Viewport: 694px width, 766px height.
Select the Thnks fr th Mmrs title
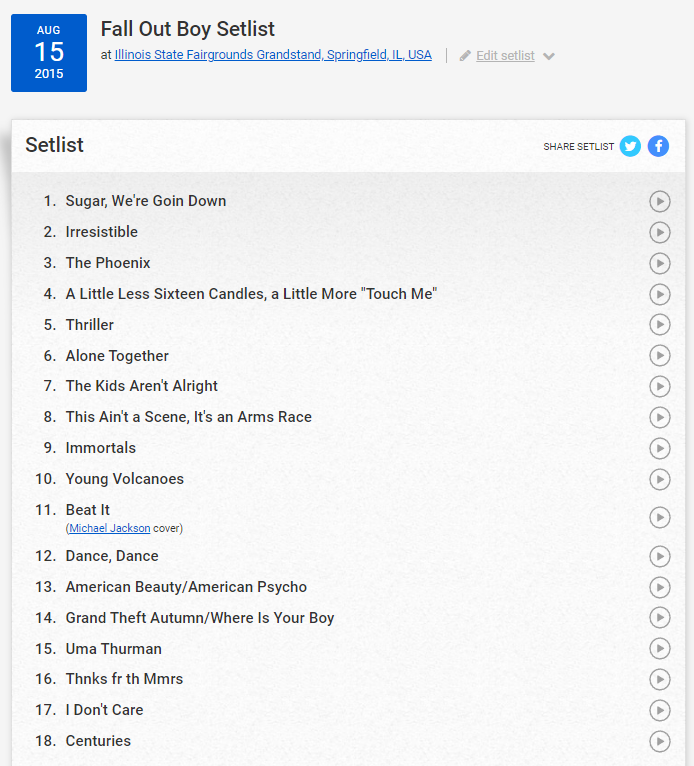124,679
